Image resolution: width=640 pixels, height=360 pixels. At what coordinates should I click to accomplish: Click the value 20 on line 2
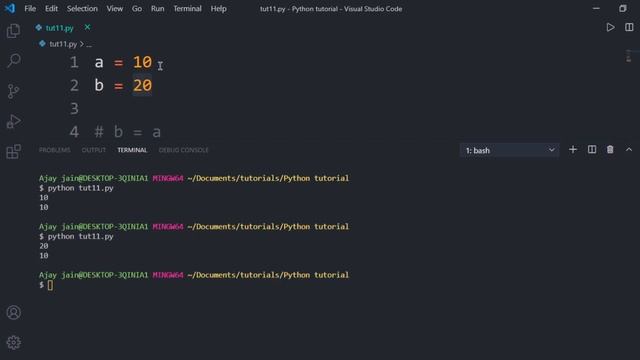tap(142, 85)
